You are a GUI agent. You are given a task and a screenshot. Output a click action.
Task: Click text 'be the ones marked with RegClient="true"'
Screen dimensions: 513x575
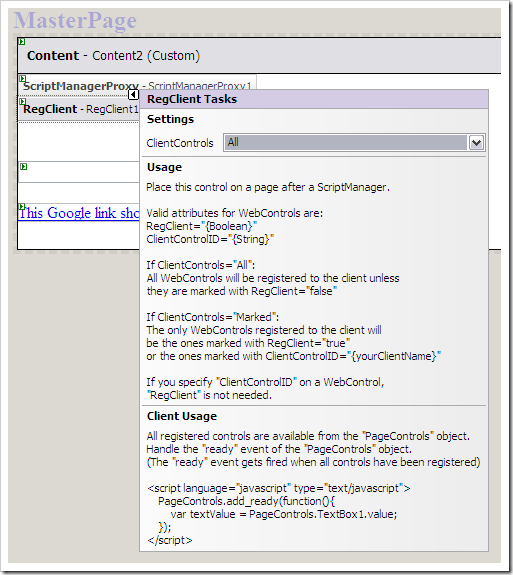pos(248,343)
